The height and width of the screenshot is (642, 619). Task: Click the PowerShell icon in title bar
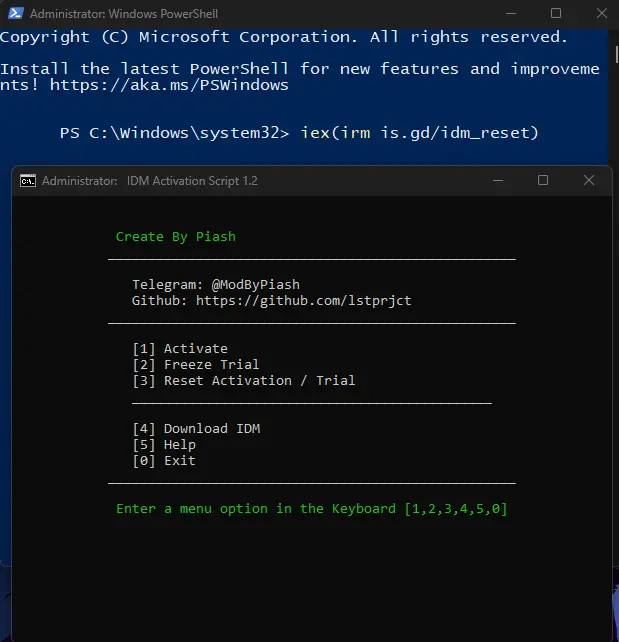15,13
